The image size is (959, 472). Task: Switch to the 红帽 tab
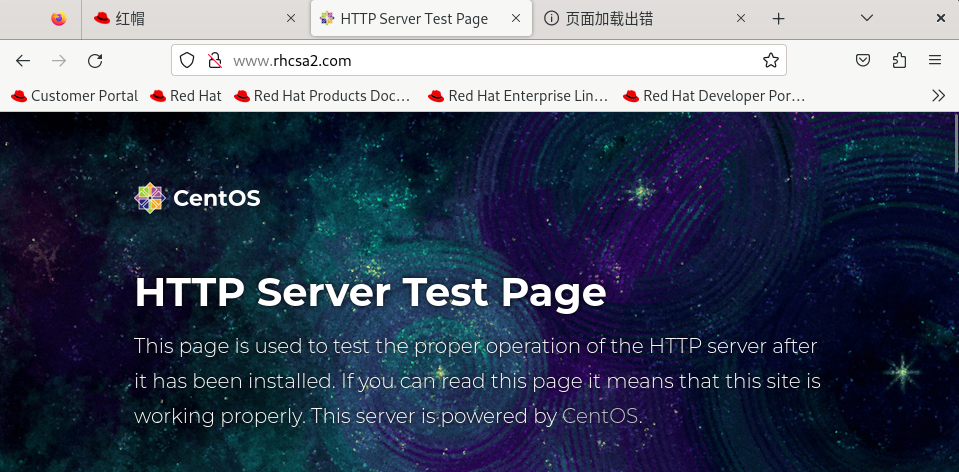196,19
